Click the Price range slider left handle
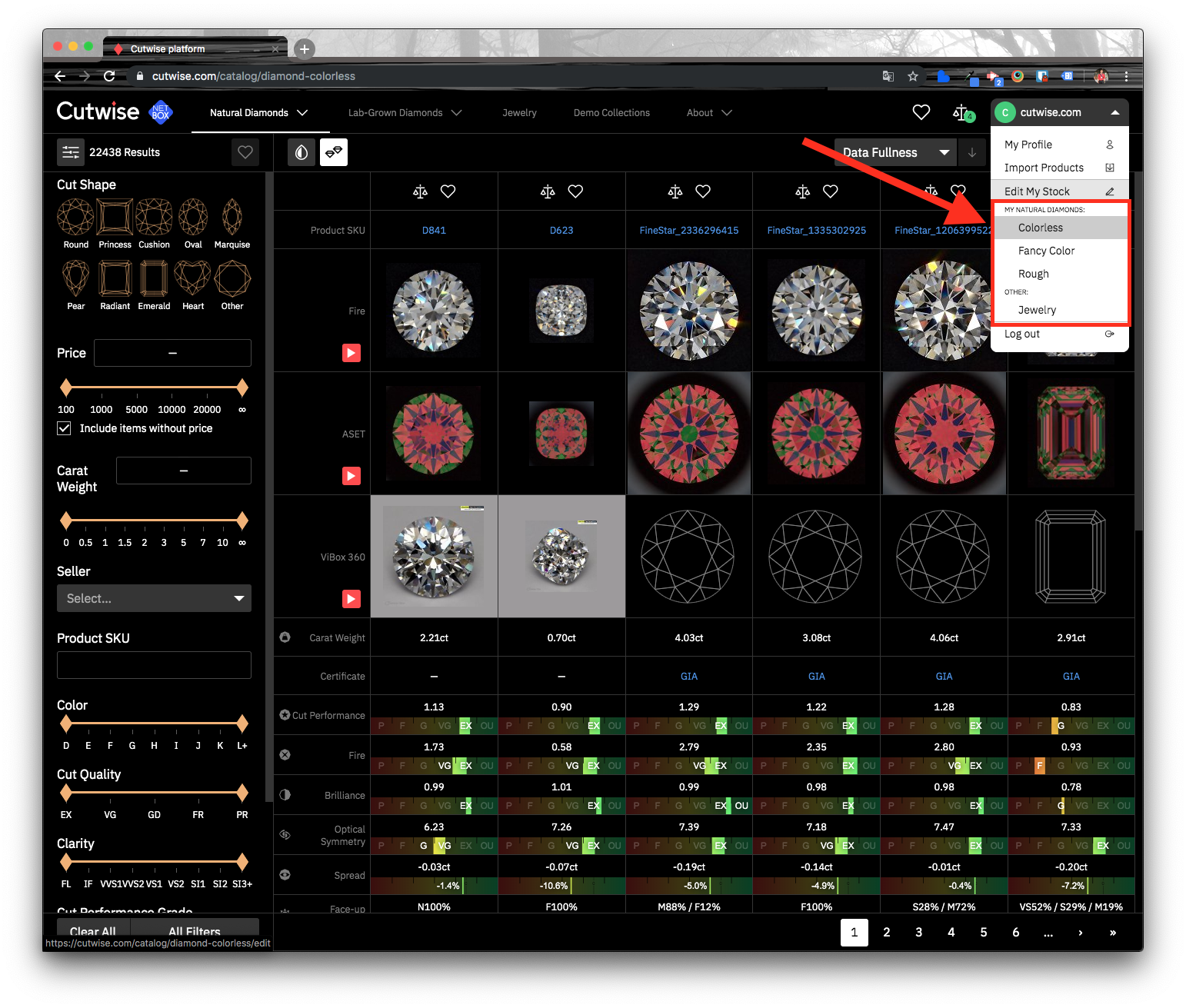Viewport: 1186px width, 1008px height. pyautogui.click(x=66, y=387)
